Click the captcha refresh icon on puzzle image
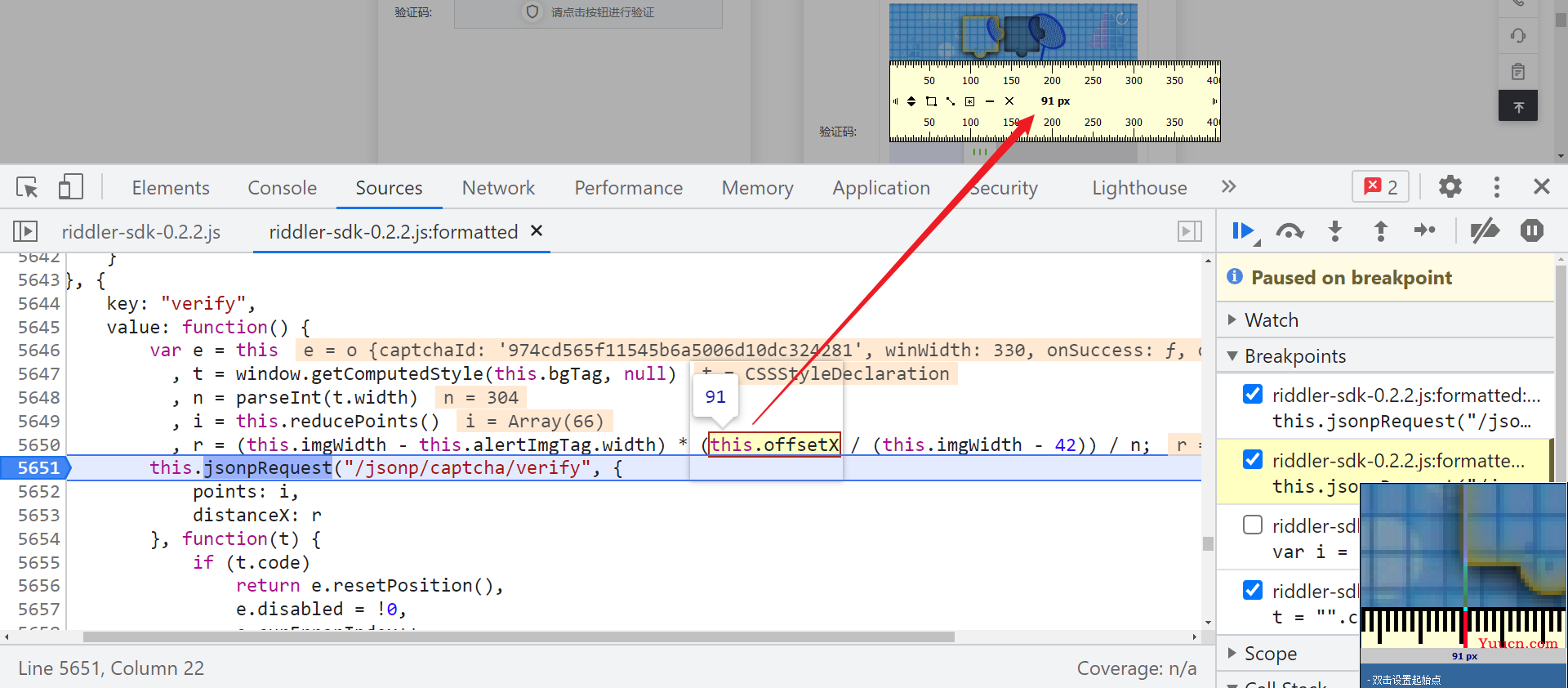 (x=1121, y=18)
